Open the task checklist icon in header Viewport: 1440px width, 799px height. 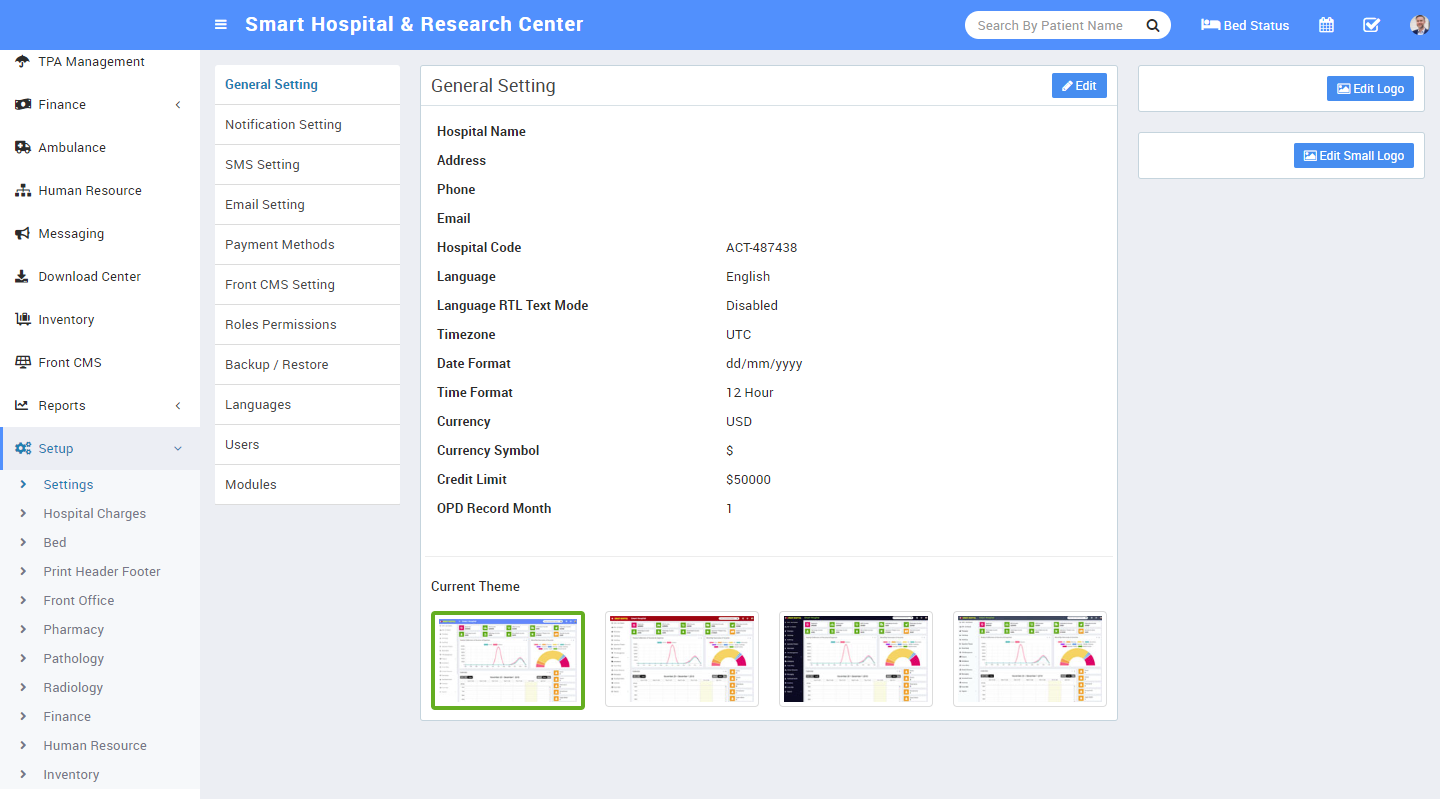tap(1371, 25)
